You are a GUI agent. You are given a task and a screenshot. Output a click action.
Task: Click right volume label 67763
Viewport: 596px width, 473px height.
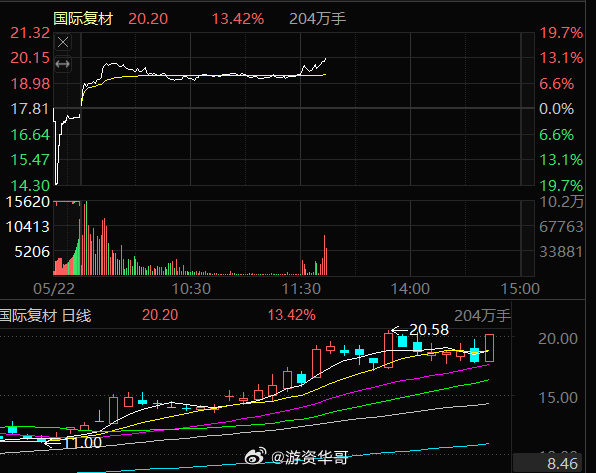pos(561,227)
